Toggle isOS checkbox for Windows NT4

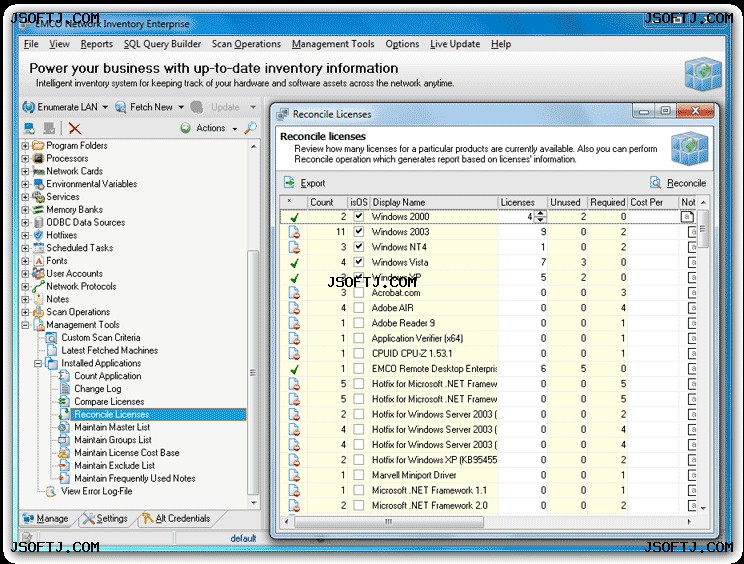coord(359,247)
